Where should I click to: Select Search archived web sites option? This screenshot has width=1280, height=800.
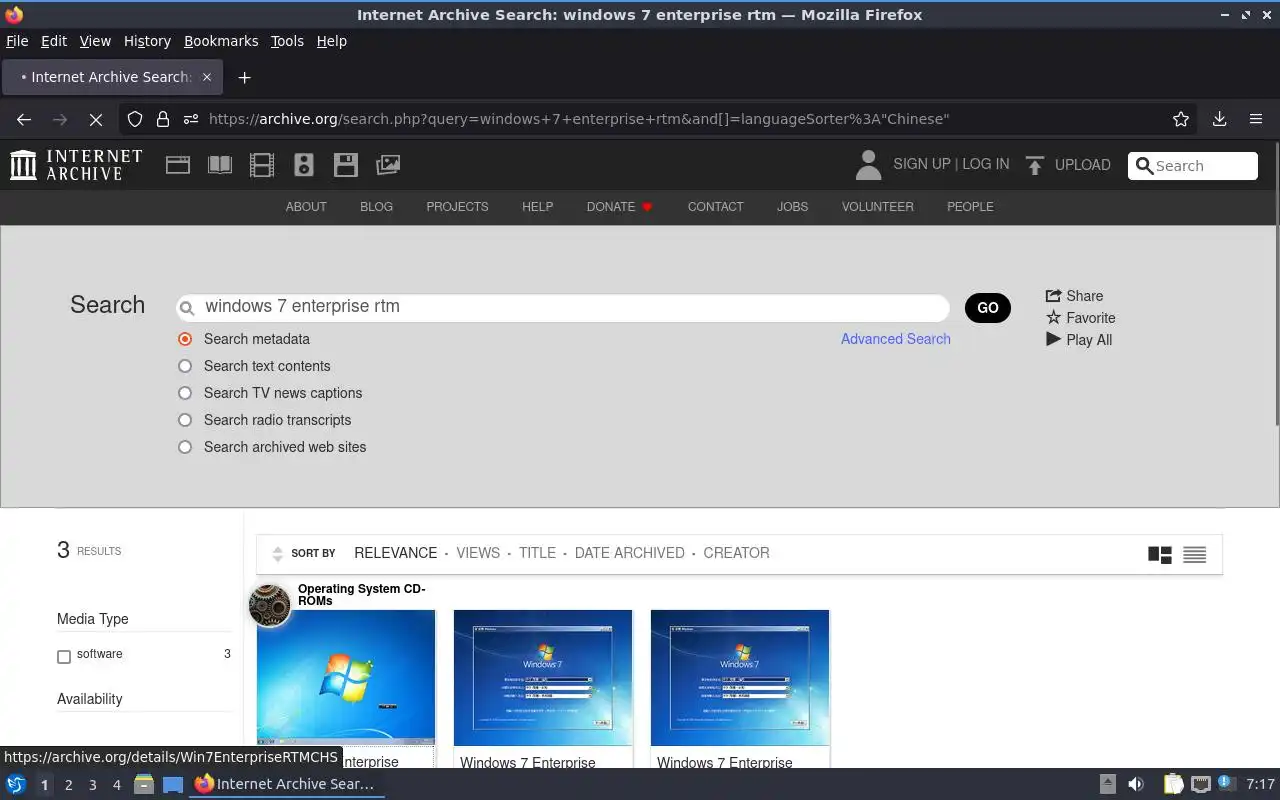click(x=185, y=447)
